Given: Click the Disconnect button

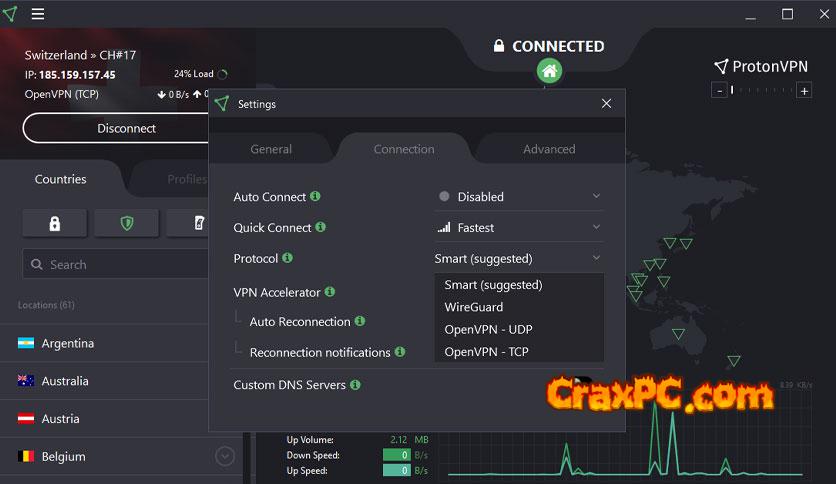Looking at the screenshot, I should click(116, 128).
